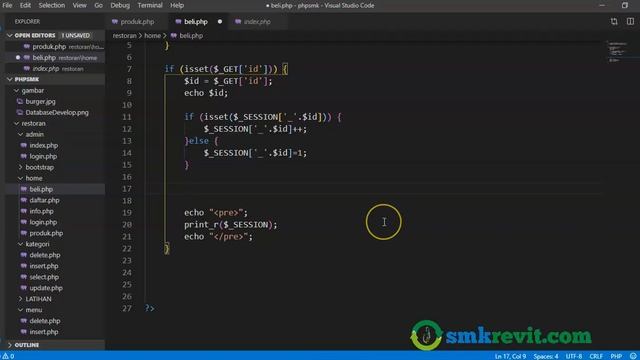Open the Selection menu

[x=51, y=5]
